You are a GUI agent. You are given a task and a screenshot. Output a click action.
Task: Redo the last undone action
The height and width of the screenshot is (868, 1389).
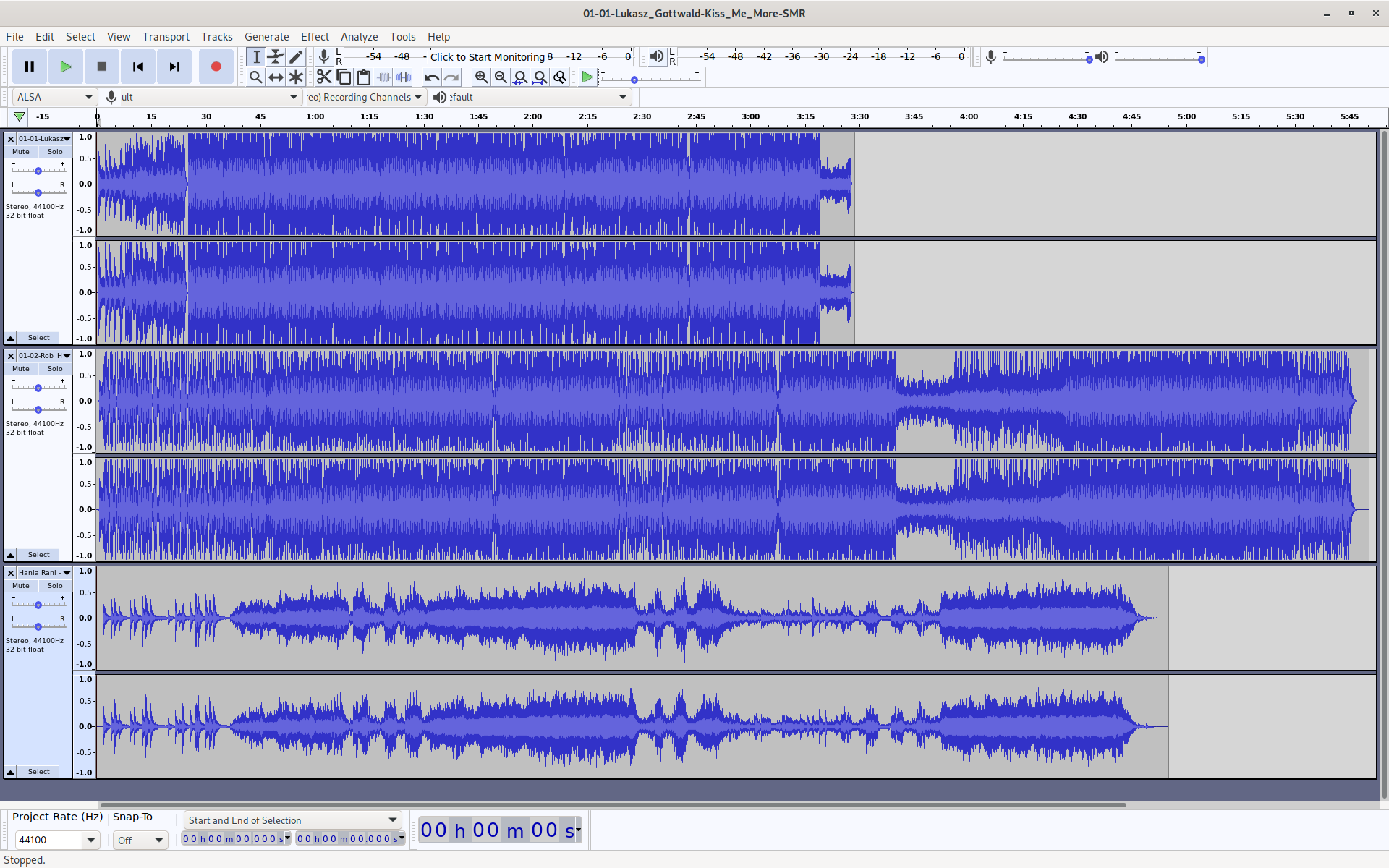tap(451, 77)
